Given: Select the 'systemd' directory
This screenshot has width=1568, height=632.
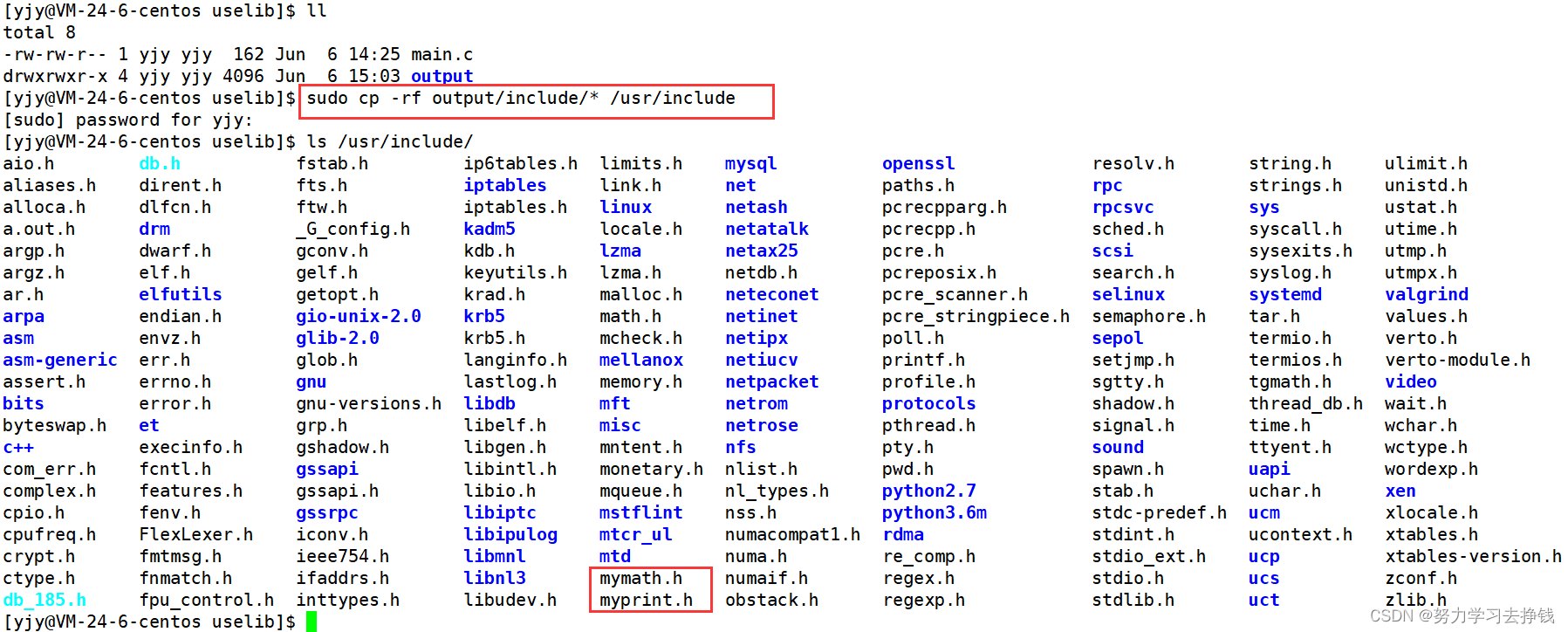Looking at the screenshot, I should pyautogui.click(x=1284, y=295).
